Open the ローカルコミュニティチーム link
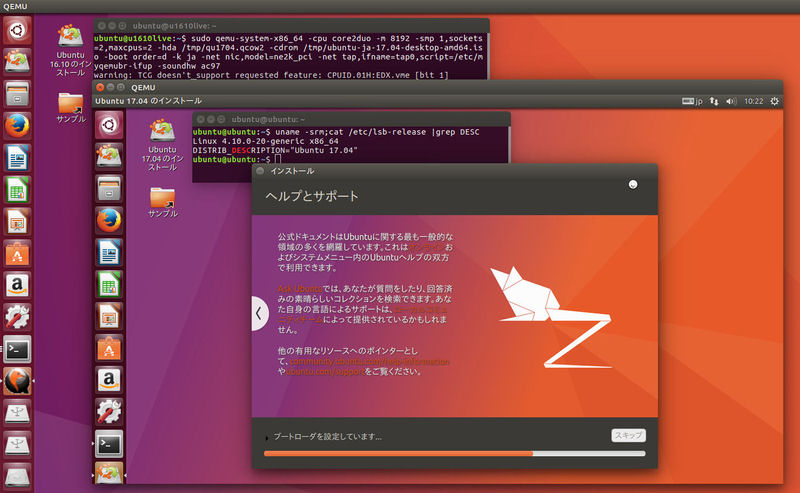The width and height of the screenshot is (800, 493). [362, 314]
